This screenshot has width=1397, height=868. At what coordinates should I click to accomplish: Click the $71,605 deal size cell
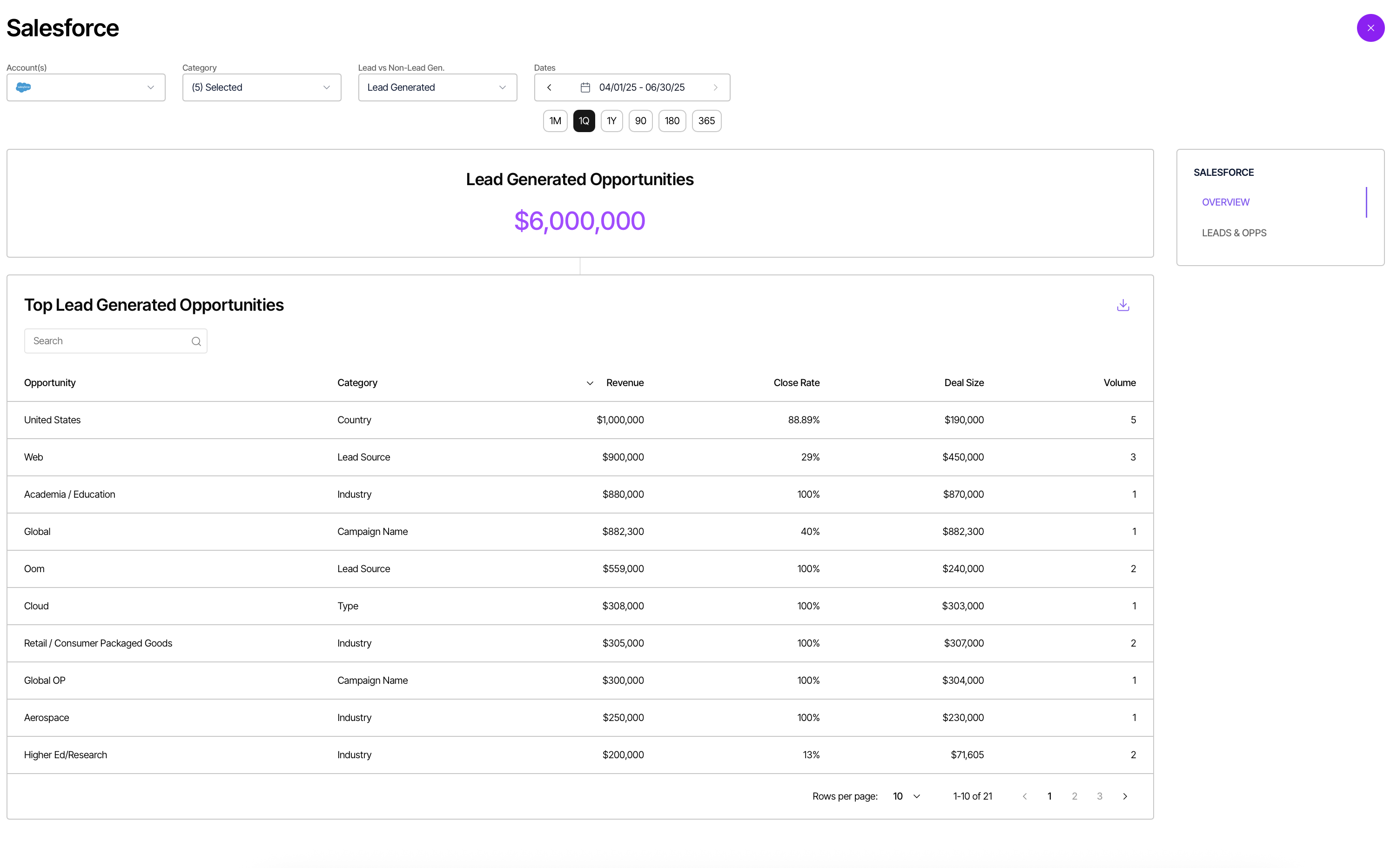tap(967, 755)
